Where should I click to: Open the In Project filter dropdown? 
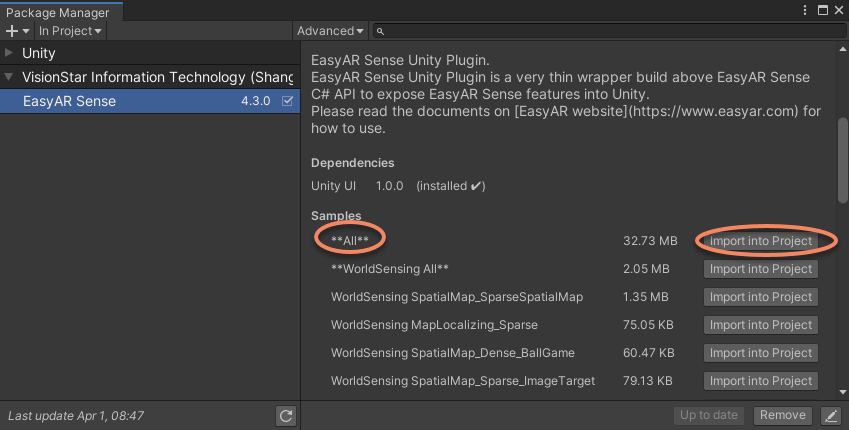click(x=70, y=31)
